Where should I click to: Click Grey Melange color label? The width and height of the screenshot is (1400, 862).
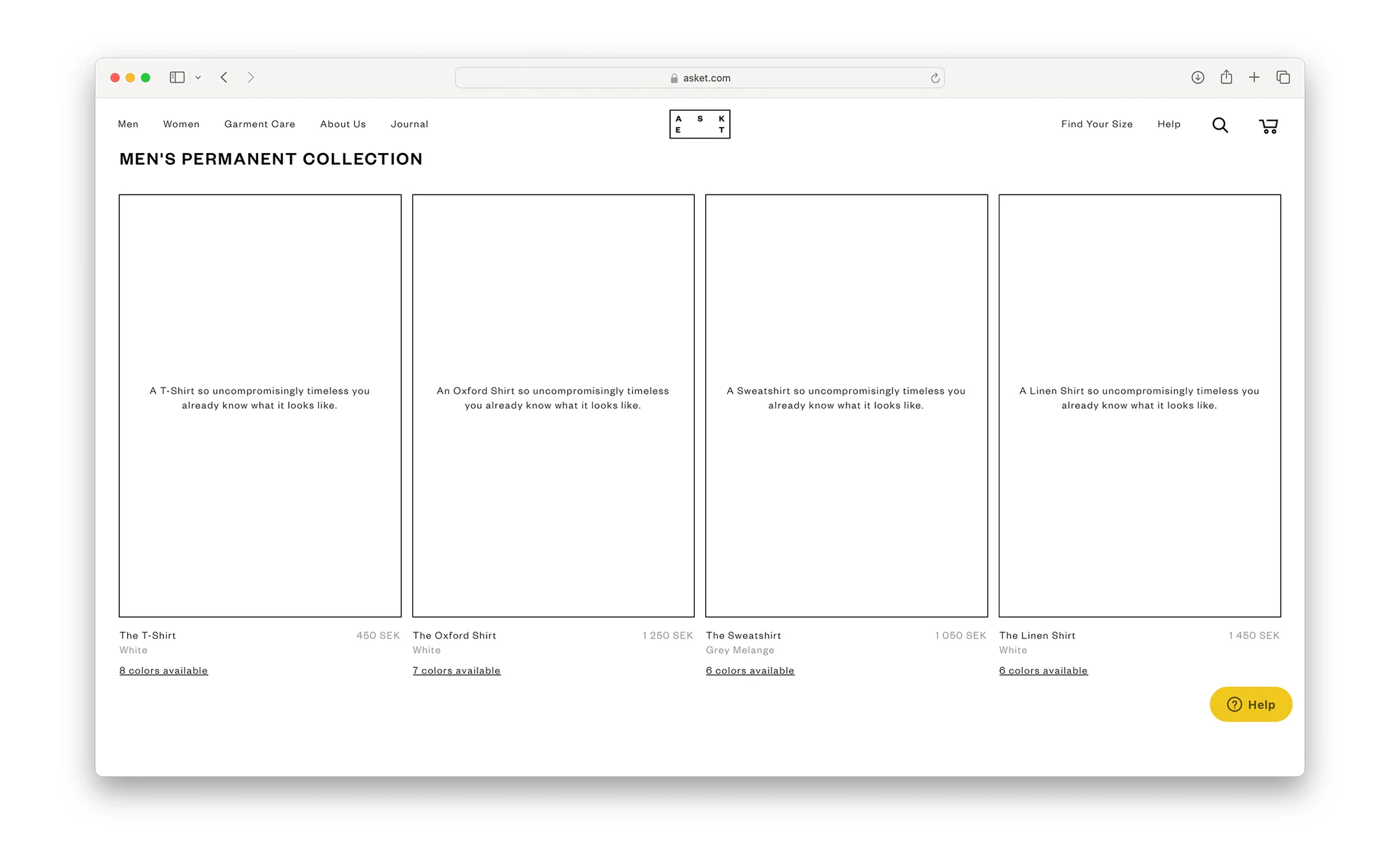pos(740,650)
